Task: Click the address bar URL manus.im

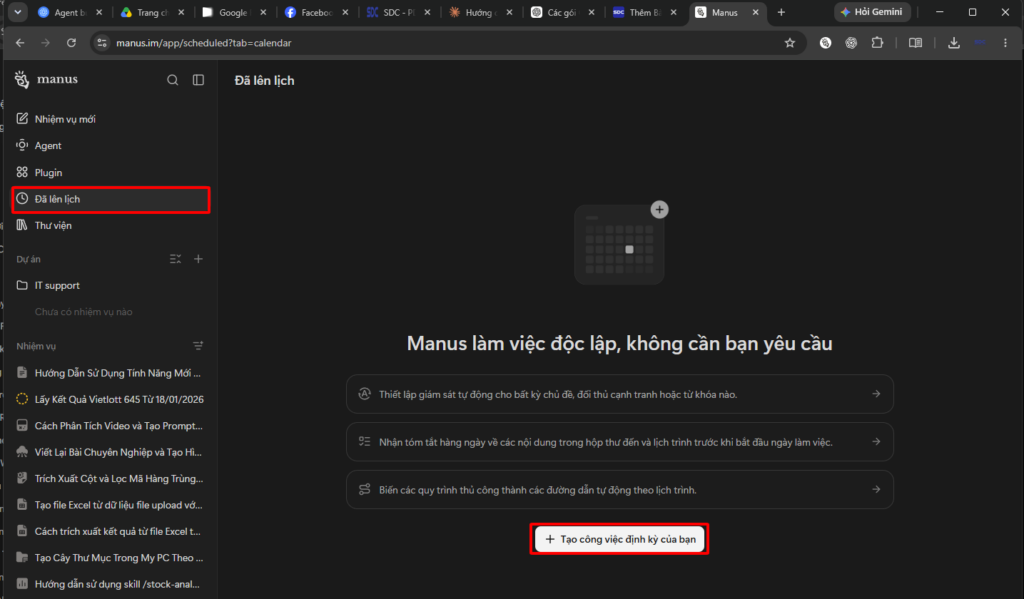Action: (204, 43)
